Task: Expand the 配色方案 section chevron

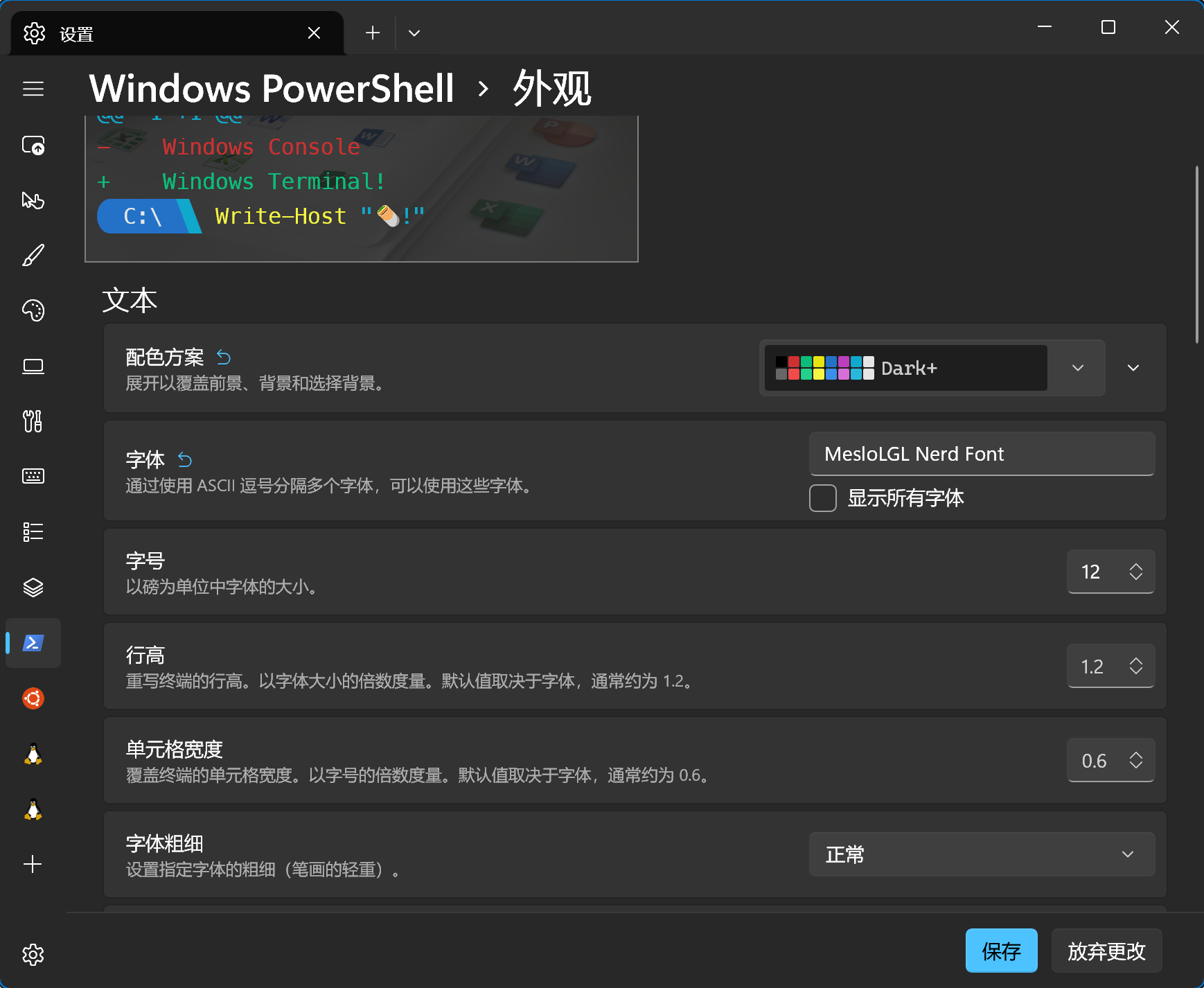Action: click(1133, 368)
